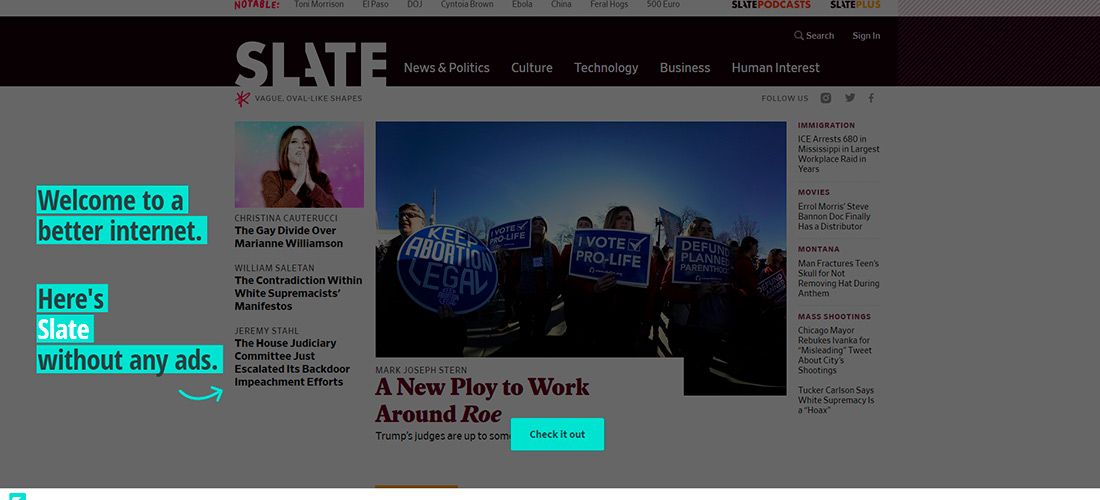This screenshot has width=1100, height=500.
Task: Open Slate's Facebook icon
Action: click(x=871, y=98)
